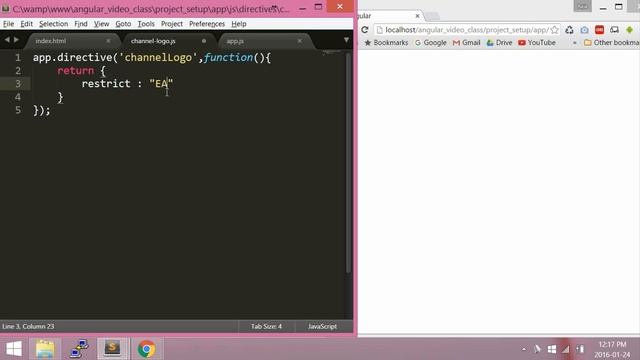640x360 pixels.
Task: Bookmark this page with star icon
Action: coord(554,30)
